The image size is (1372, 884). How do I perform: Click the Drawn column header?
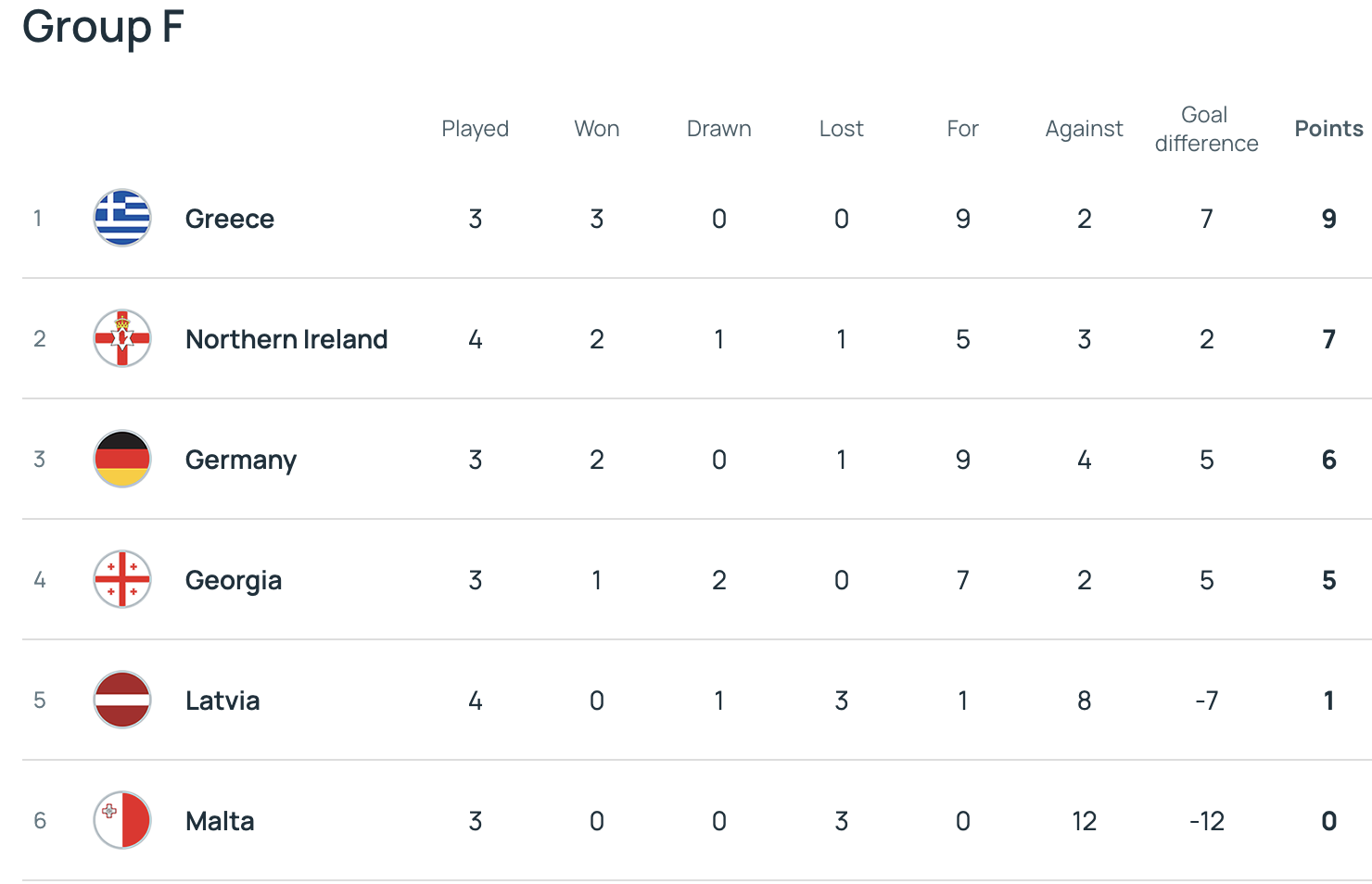pyautogui.click(x=718, y=129)
